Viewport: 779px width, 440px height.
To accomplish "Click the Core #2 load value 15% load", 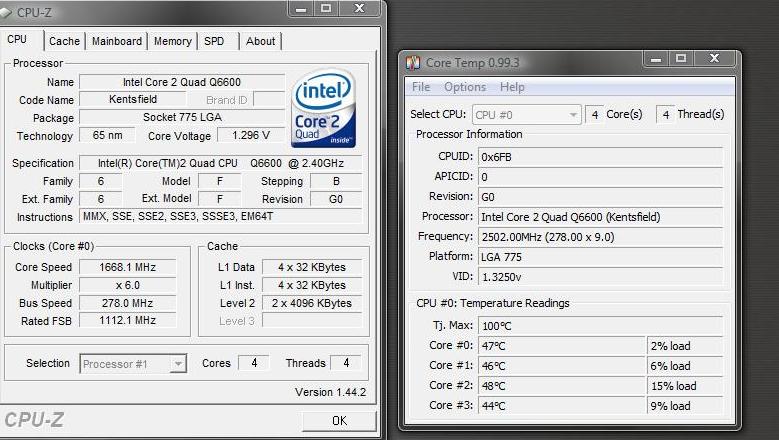I will [x=685, y=386].
